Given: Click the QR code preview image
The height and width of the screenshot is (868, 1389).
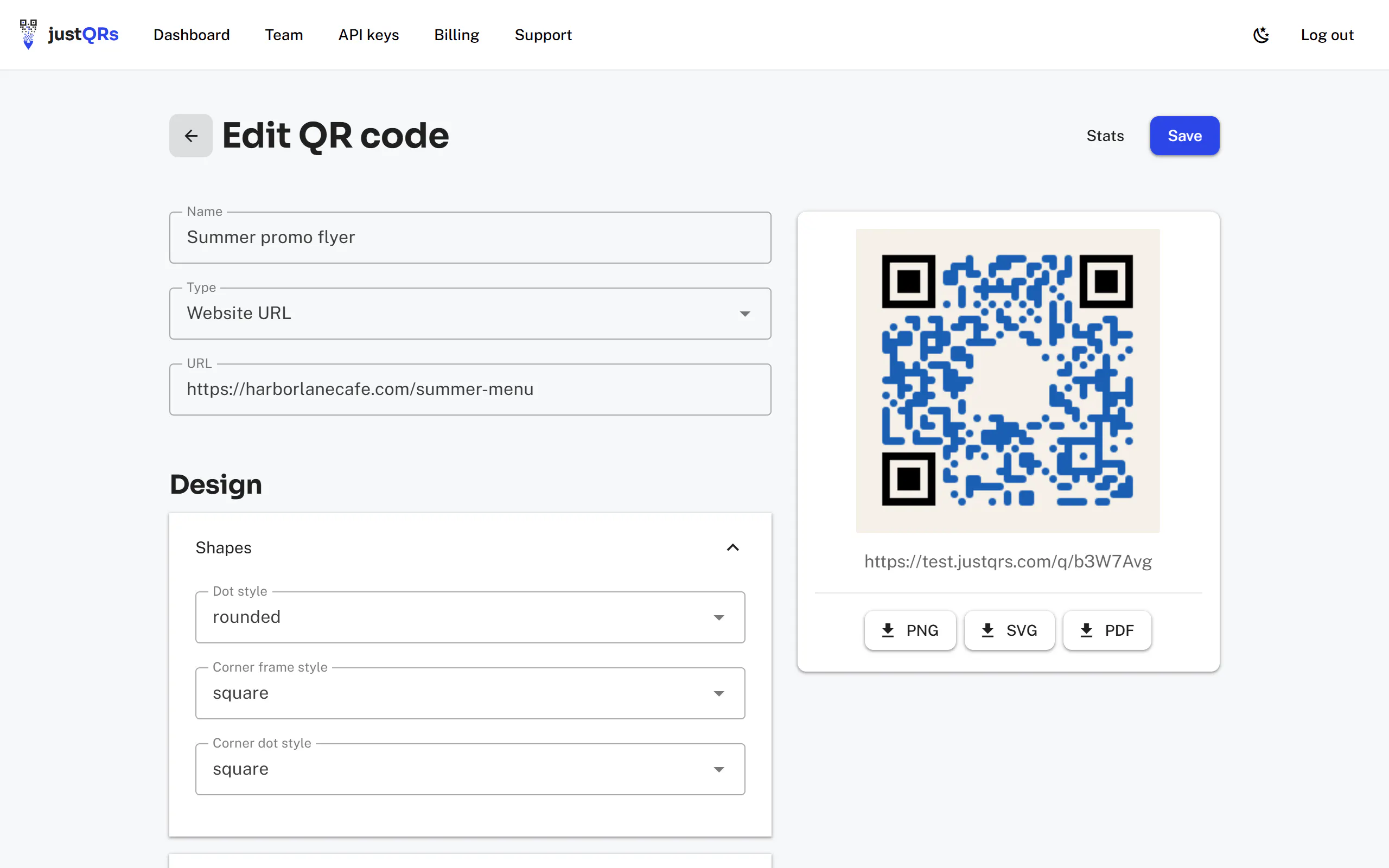Looking at the screenshot, I should [1008, 381].
